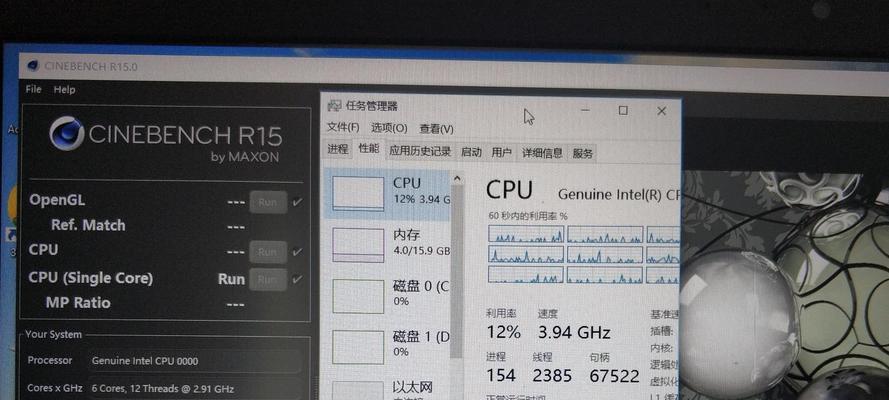Open the 文件(F) menu in Task Manager
The width and height of the screenshot is (889, 400).
click(x=344, y=127)
